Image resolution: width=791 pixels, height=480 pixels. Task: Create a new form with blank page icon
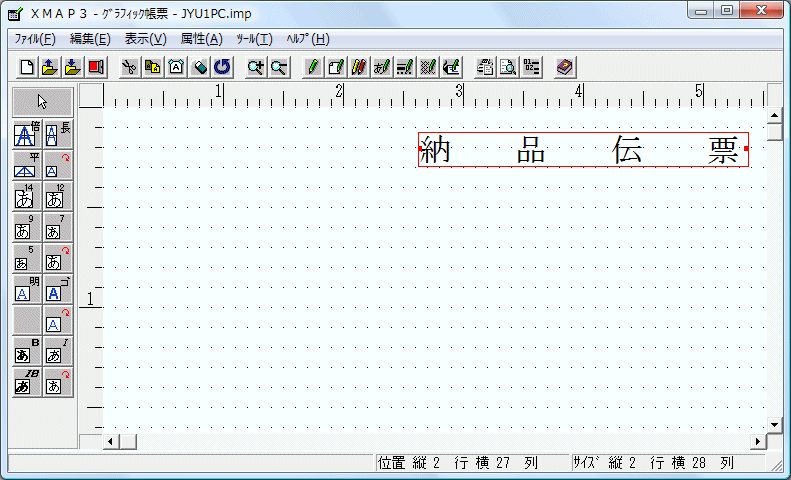[27, 67]
